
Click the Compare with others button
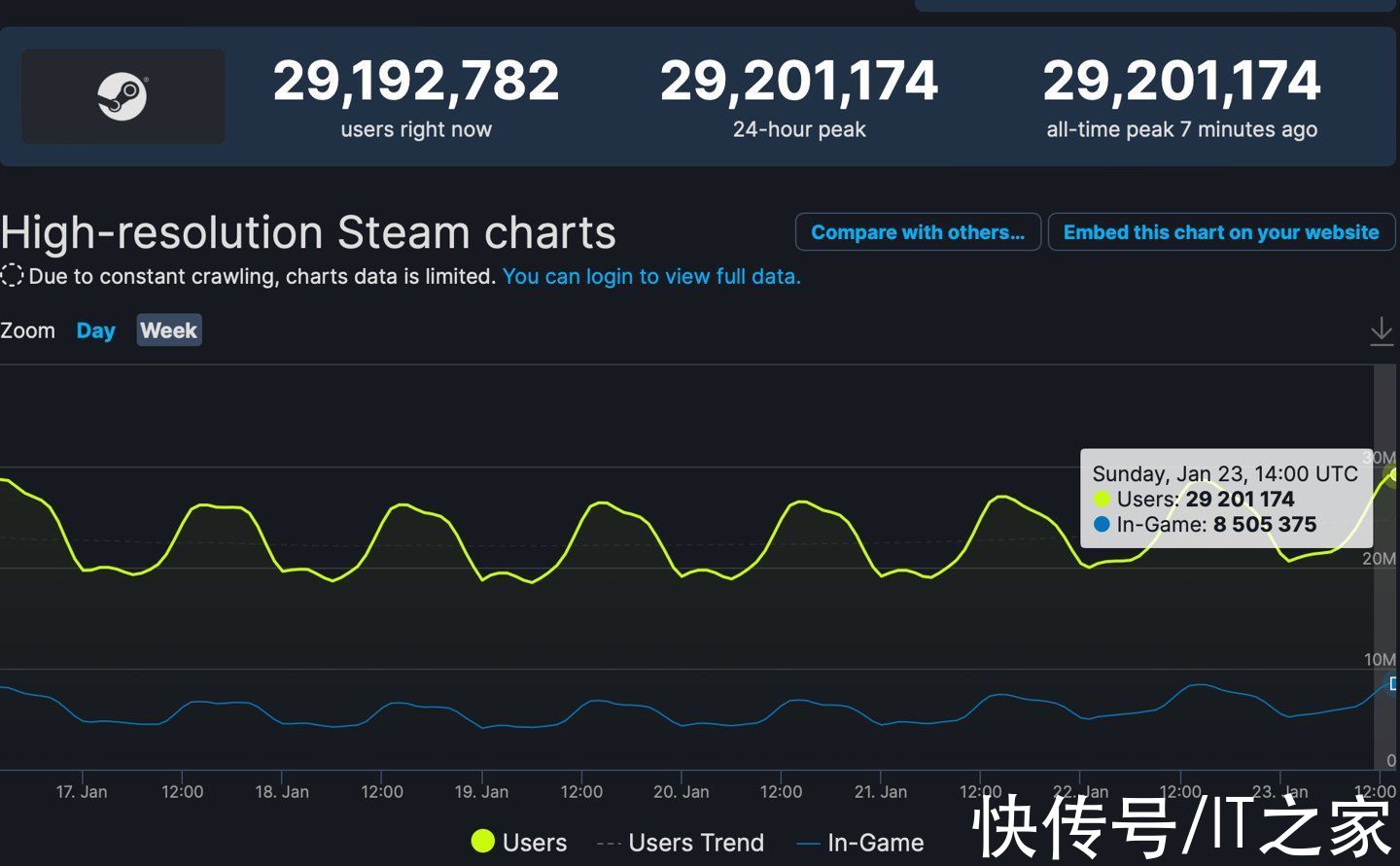(918, 232)
